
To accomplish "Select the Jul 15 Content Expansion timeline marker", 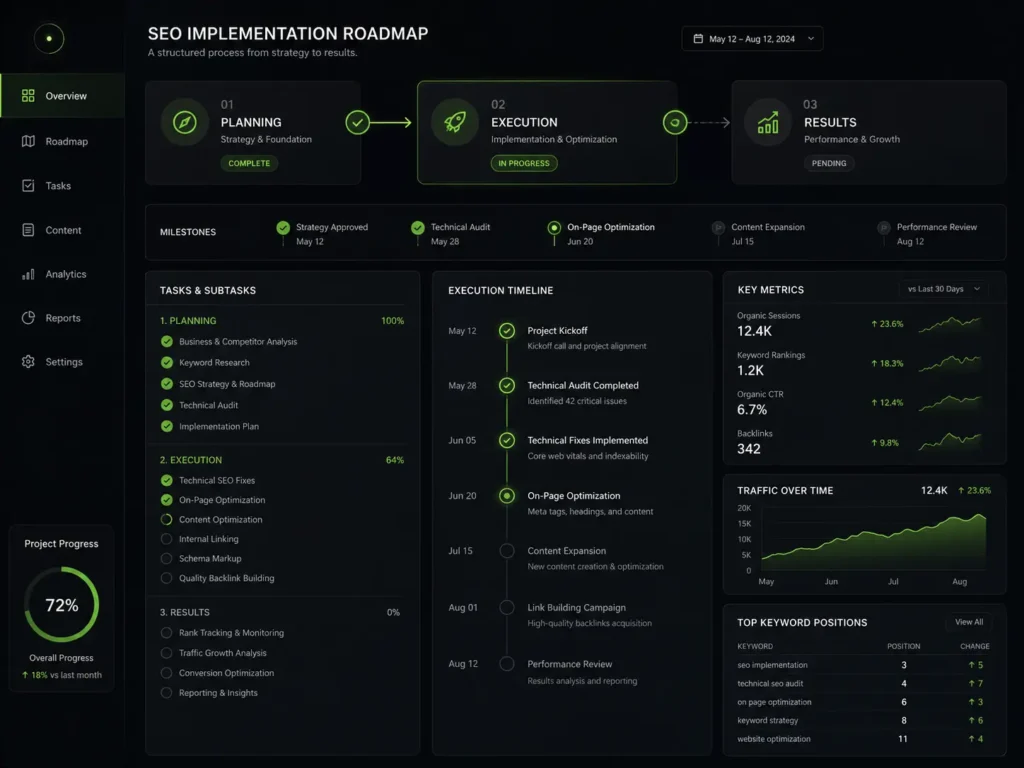I will click(507, 551).
